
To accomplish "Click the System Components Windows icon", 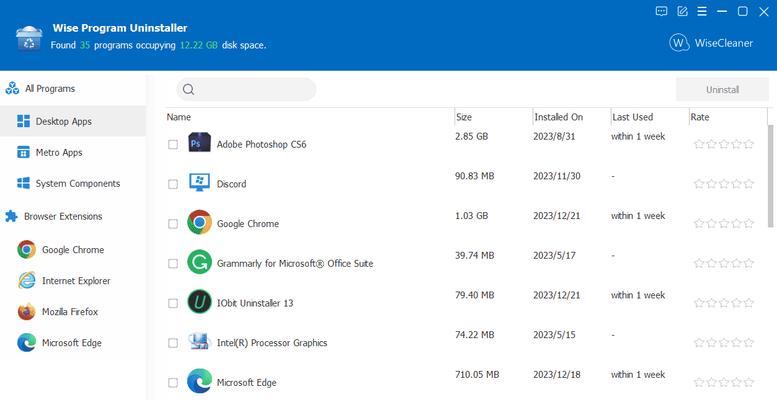I will tap(23, 183).
